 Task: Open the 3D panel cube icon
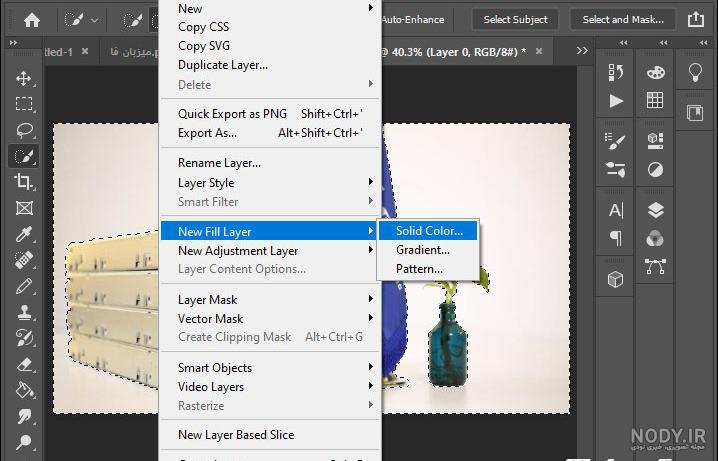[x=615, y=279]
